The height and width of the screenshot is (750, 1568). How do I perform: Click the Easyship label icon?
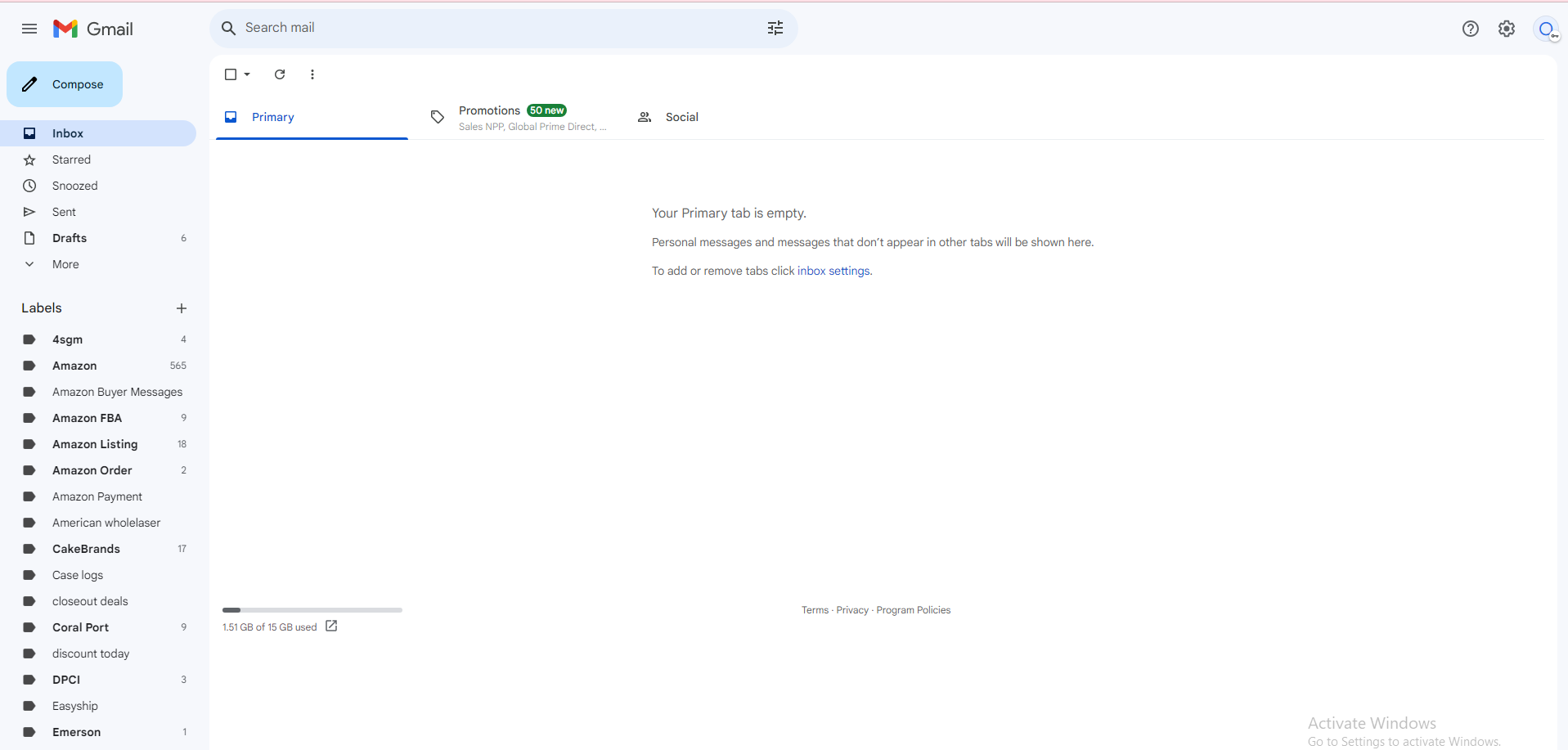[29, 706]
